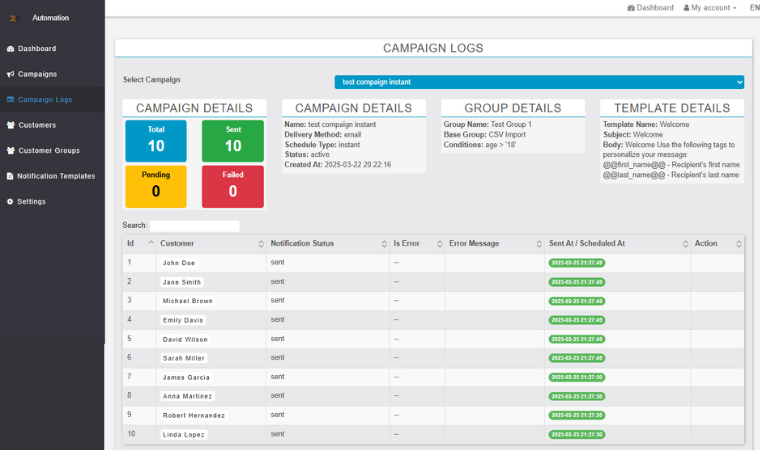760x450 pixels.
Task: Click customer Robert Hernandez
Action: click(194, 416)
